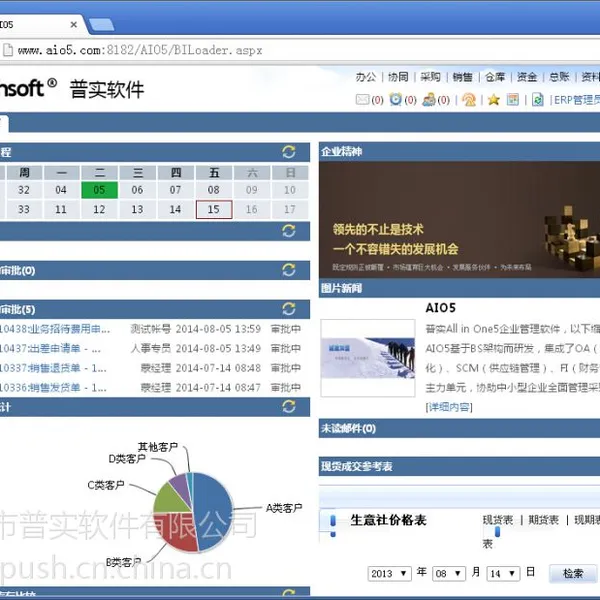Click the A类客户 chart label
The width and height of the screenshot is (600, 600).
coord(284,508)
